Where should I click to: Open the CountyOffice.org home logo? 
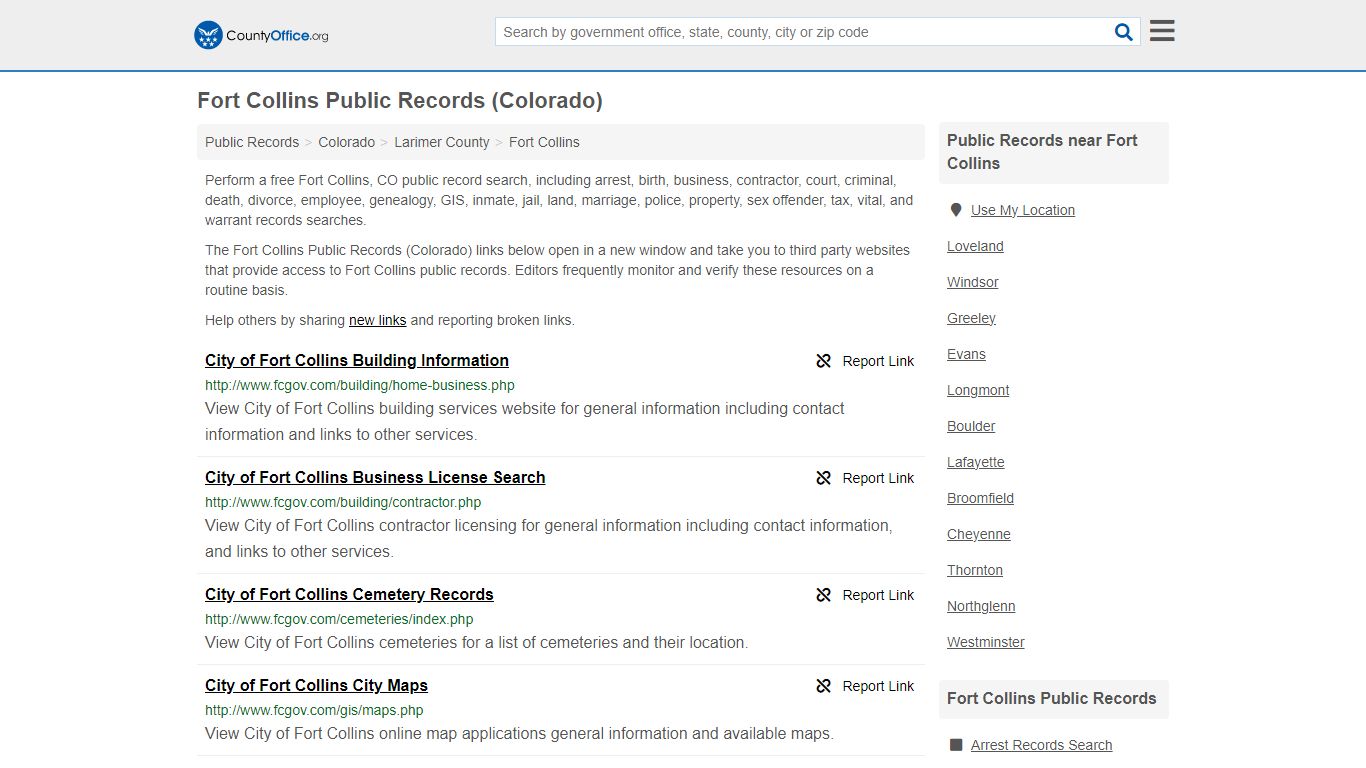point(261,35)
